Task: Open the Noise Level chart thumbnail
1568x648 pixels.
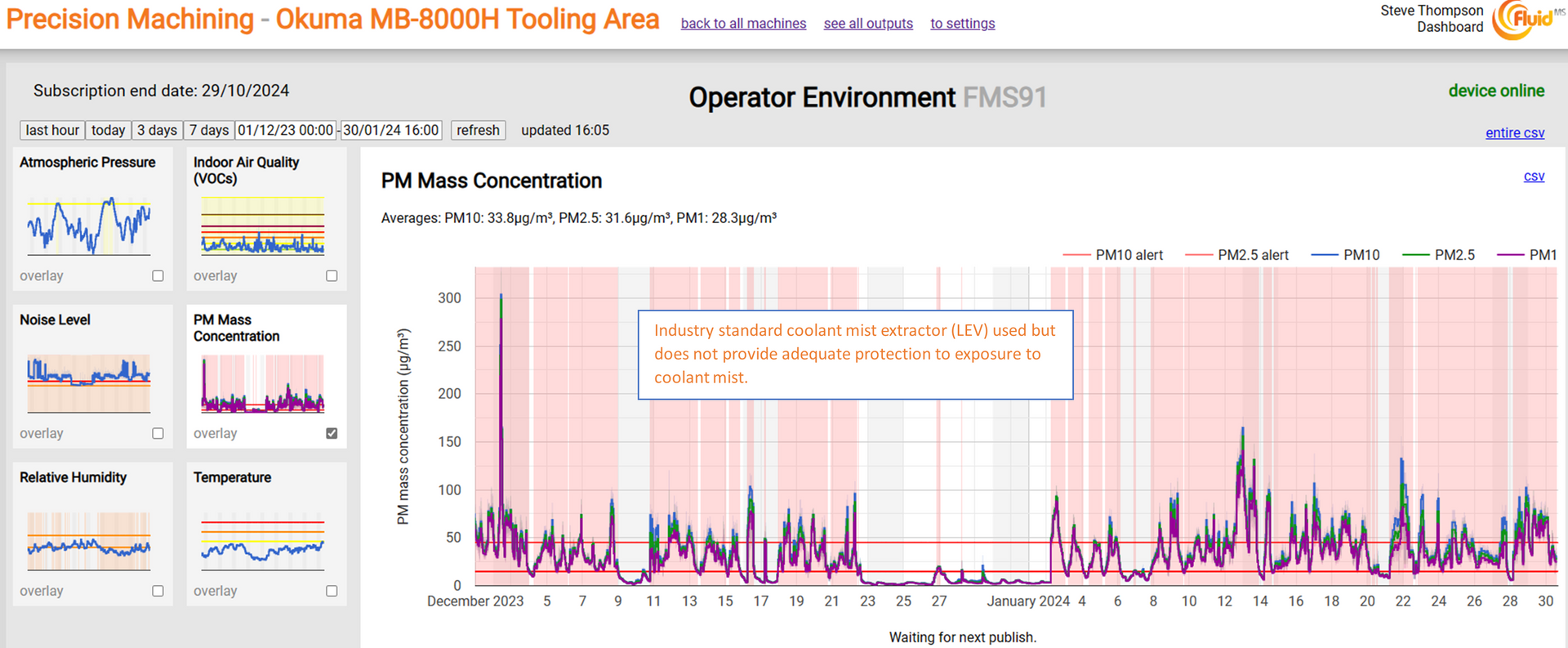Action: tap(89, 383)
